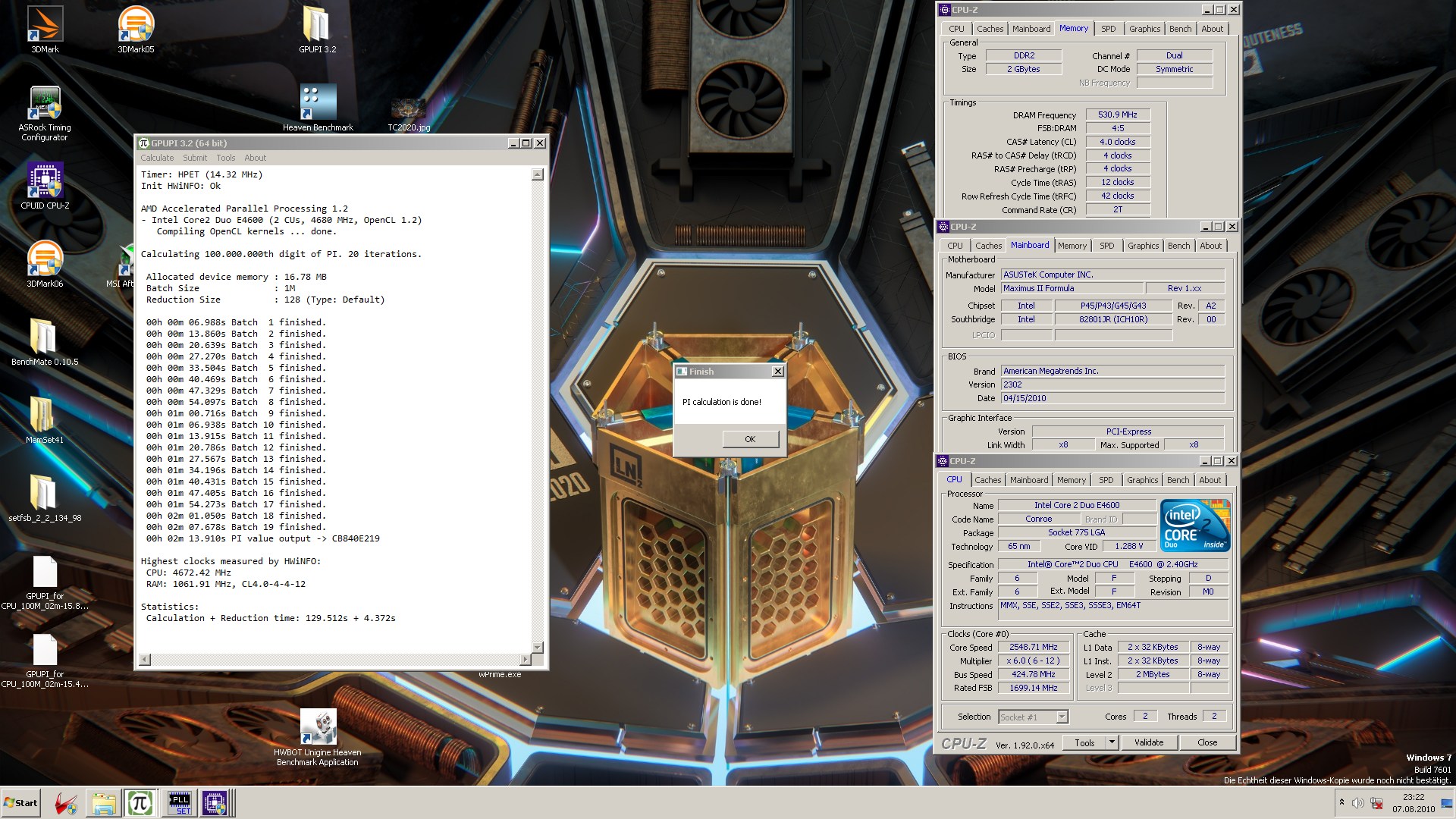Click the Windows Start button
The image size is (1456, 819).
(x=20, y=803)
